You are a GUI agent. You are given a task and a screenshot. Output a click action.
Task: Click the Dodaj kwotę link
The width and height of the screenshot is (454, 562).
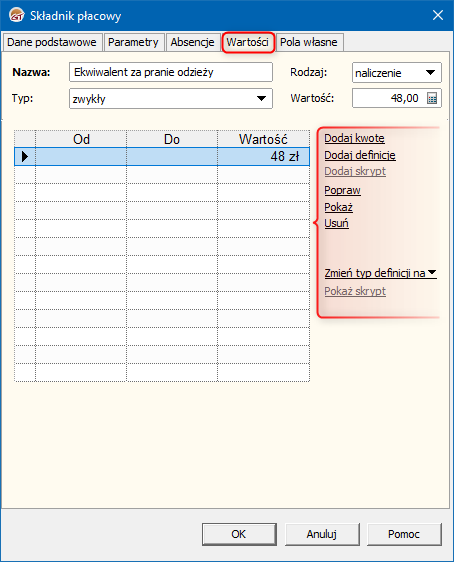(x=354, y=138)
